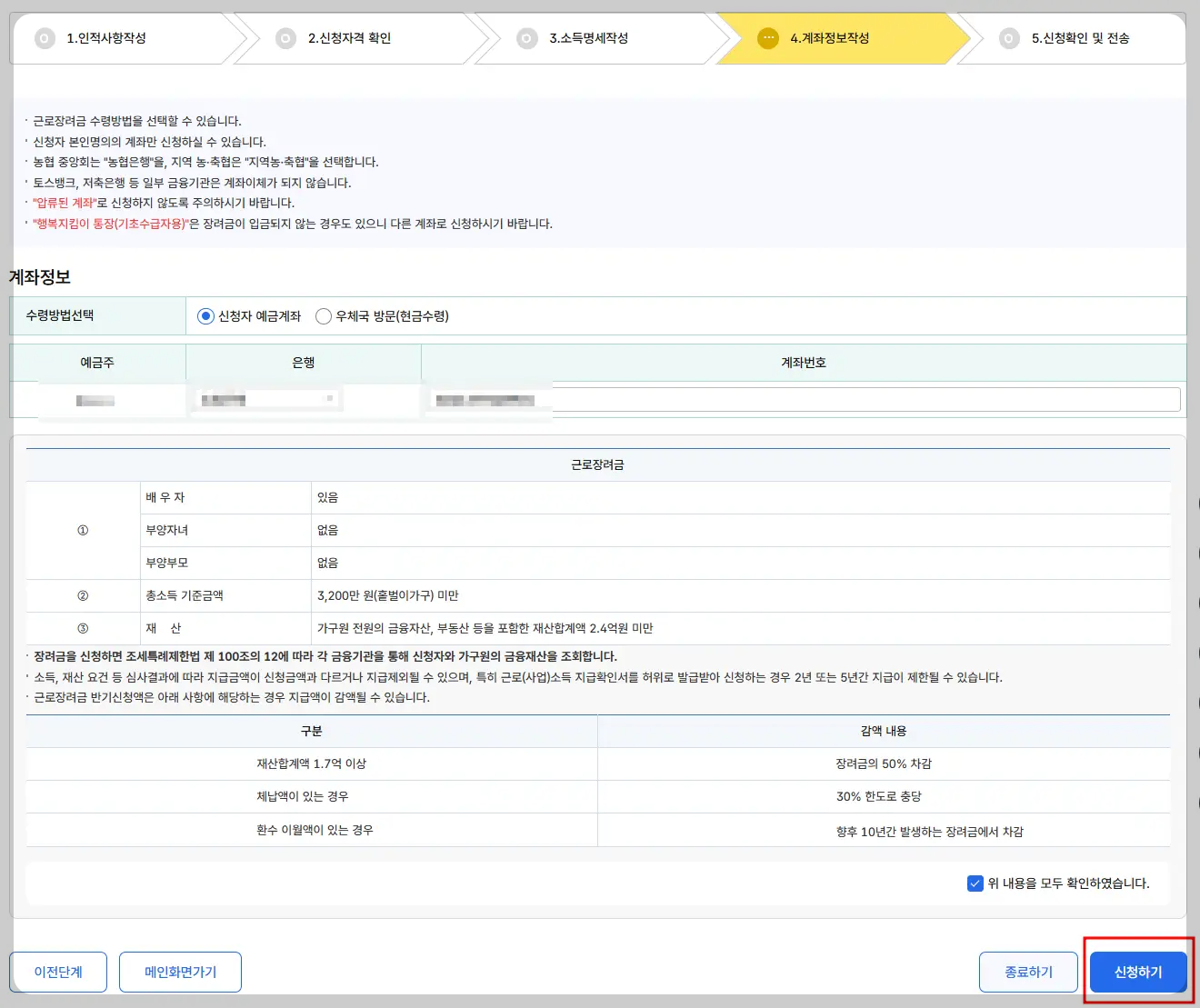
Task: Click the dropdown arrow in the bank field
Action: click(x=330, y=397)
